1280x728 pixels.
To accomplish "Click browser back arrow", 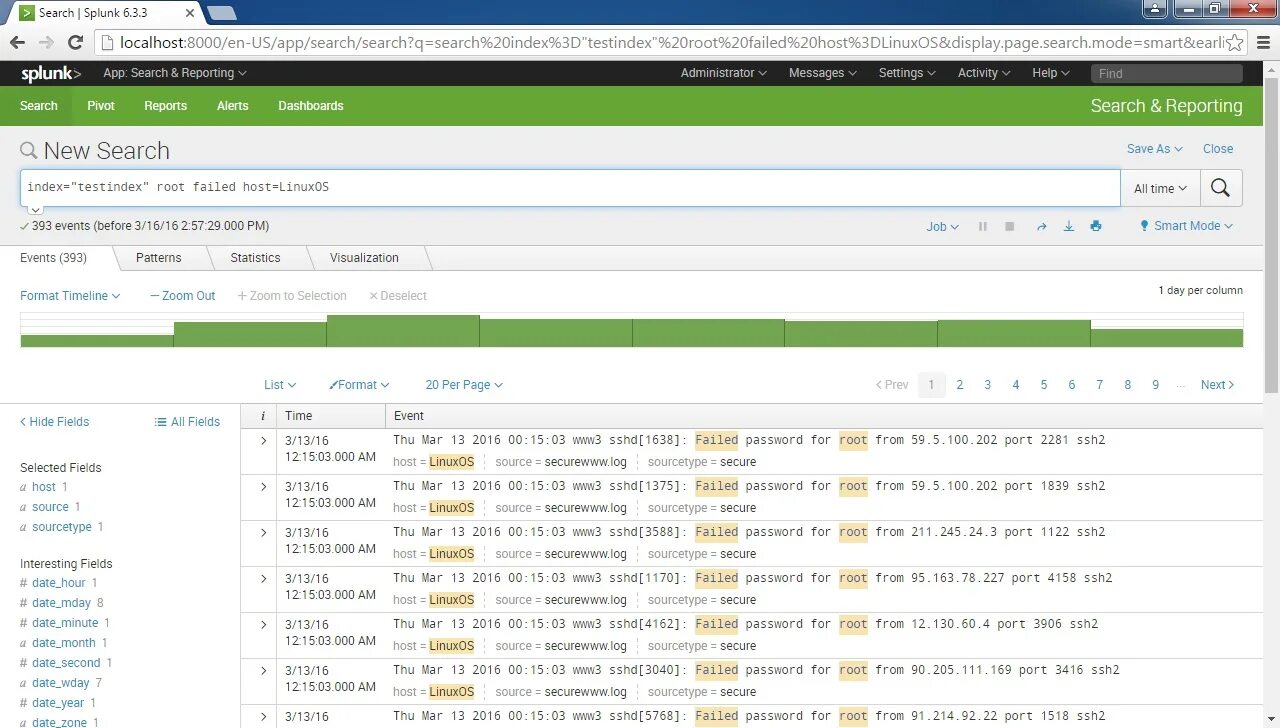I will coord(17,42).
